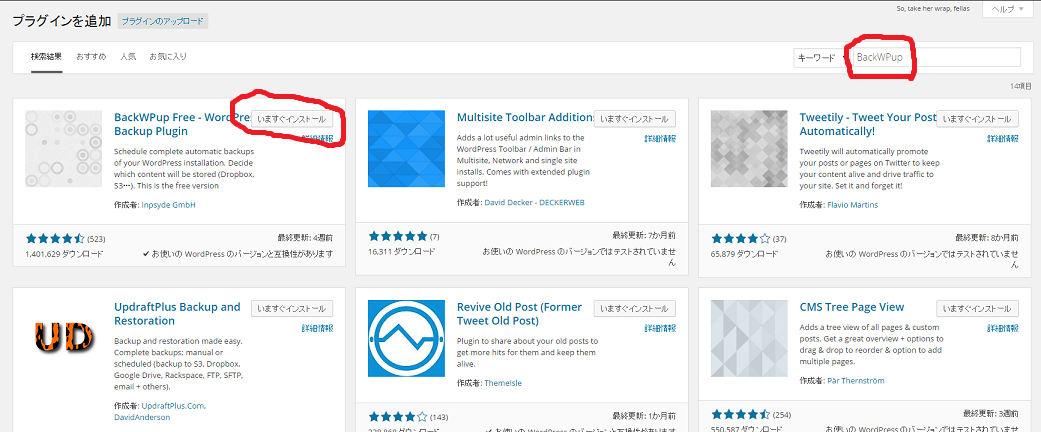Viewport: 1041px width, 432px height.
Task: Open author link Flavio Martins
Action: coord(852,205)
